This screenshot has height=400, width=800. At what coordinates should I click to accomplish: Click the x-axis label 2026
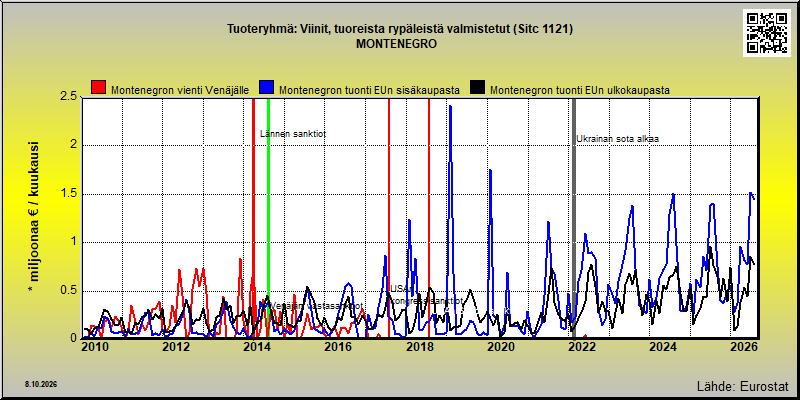744,347
